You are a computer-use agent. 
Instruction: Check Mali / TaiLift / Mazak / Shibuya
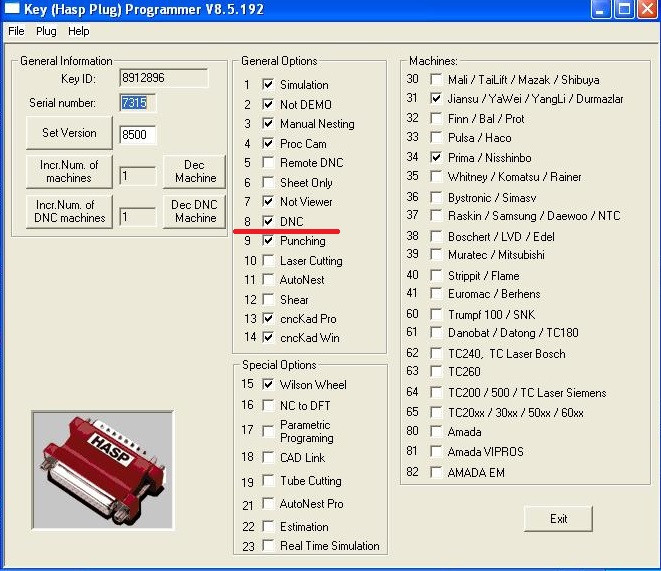pos(436,79)
